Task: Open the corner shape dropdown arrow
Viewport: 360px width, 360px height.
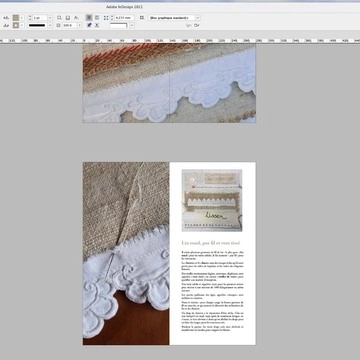Action: point(132,25)
